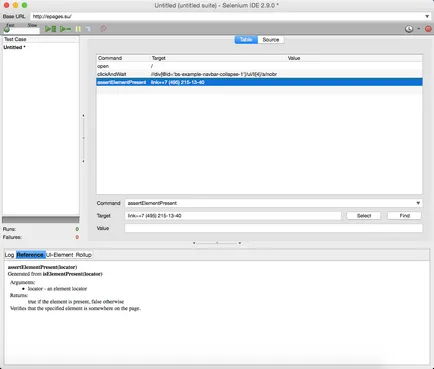Click the Target input field
Screen dimensions: 434x369
[x=233, y=216]
